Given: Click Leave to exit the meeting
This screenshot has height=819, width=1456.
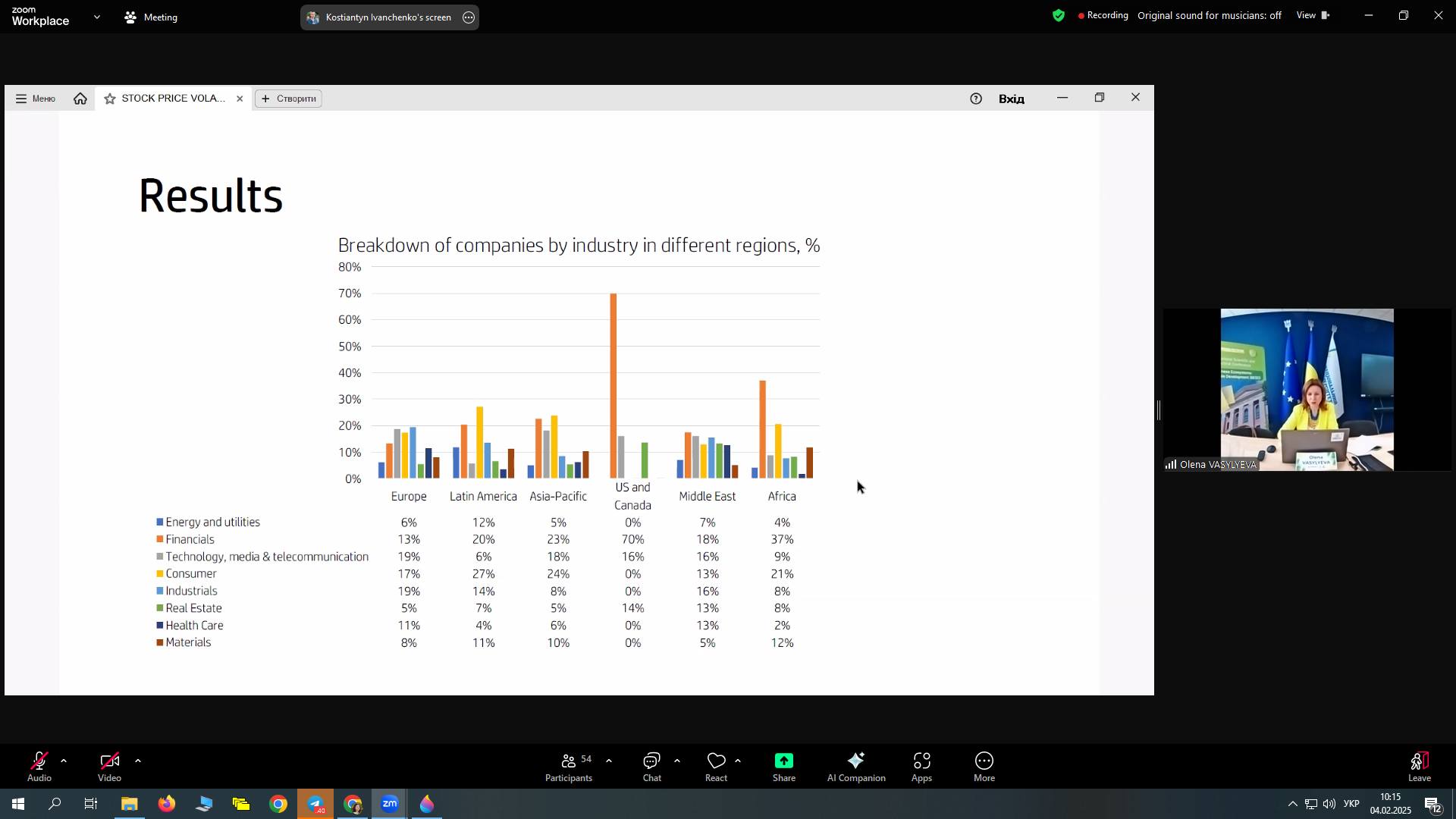Looking at the screenshot, I should tap(1419, 766).
